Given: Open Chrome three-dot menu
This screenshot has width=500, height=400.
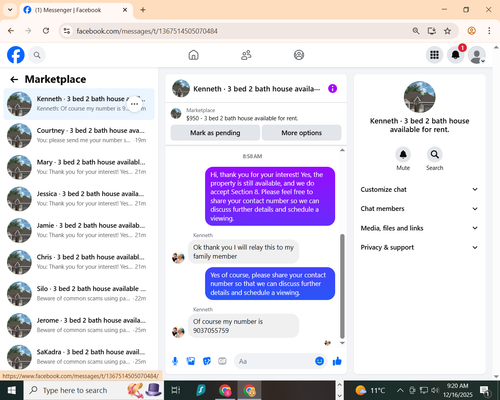Looking at the screenshot, I should pos(489,31).
